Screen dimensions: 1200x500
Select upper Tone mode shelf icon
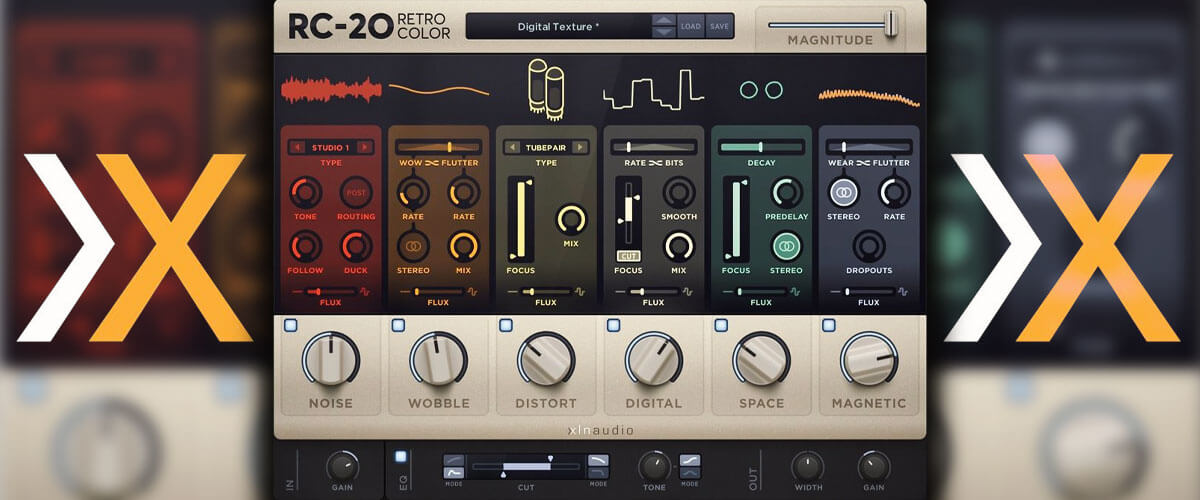coord(690,460)
